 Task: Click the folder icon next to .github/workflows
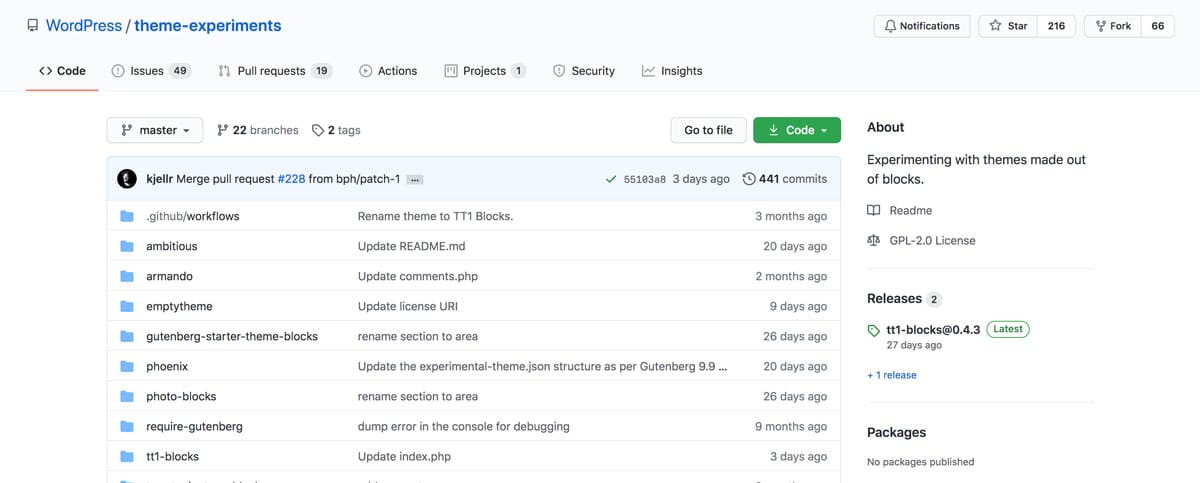(x=127, y=216)
